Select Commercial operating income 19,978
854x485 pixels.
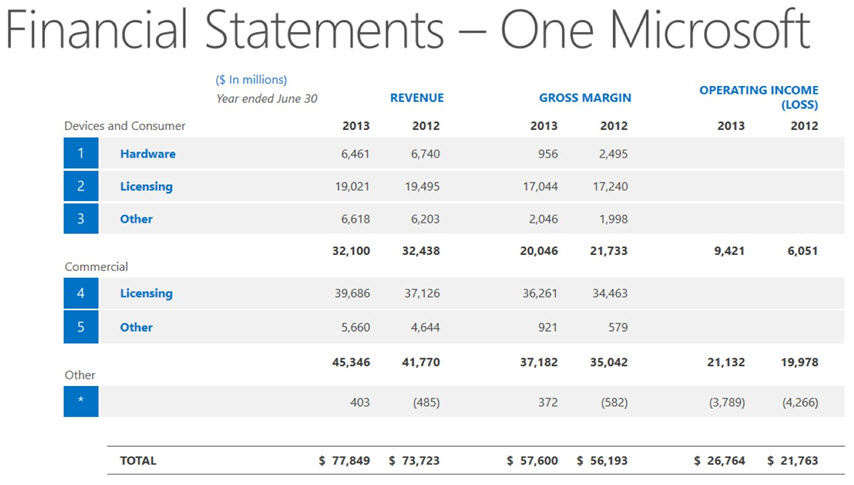(x=800, y=362)
